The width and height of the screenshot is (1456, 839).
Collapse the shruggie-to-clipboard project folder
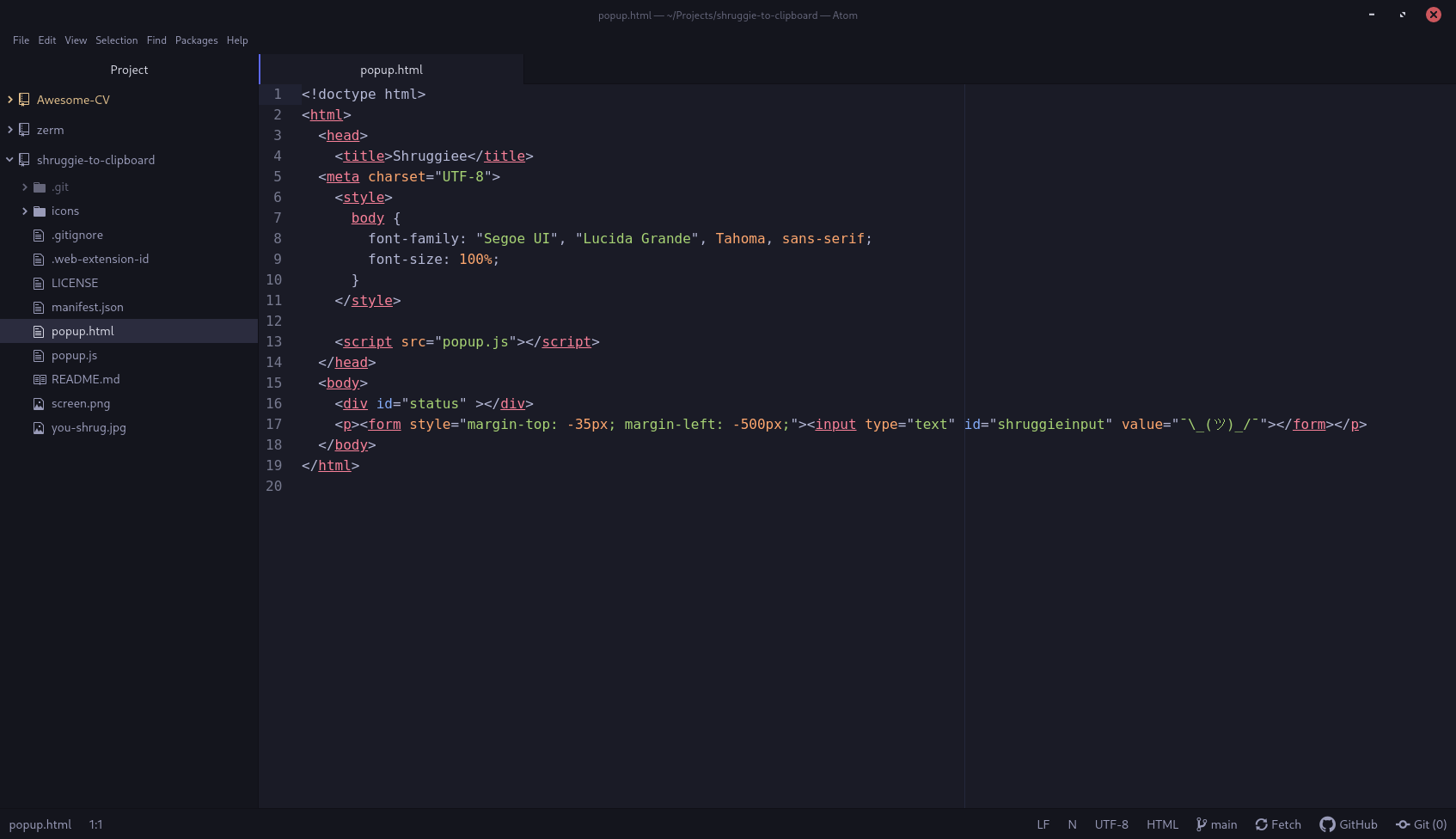pos(10,160)
